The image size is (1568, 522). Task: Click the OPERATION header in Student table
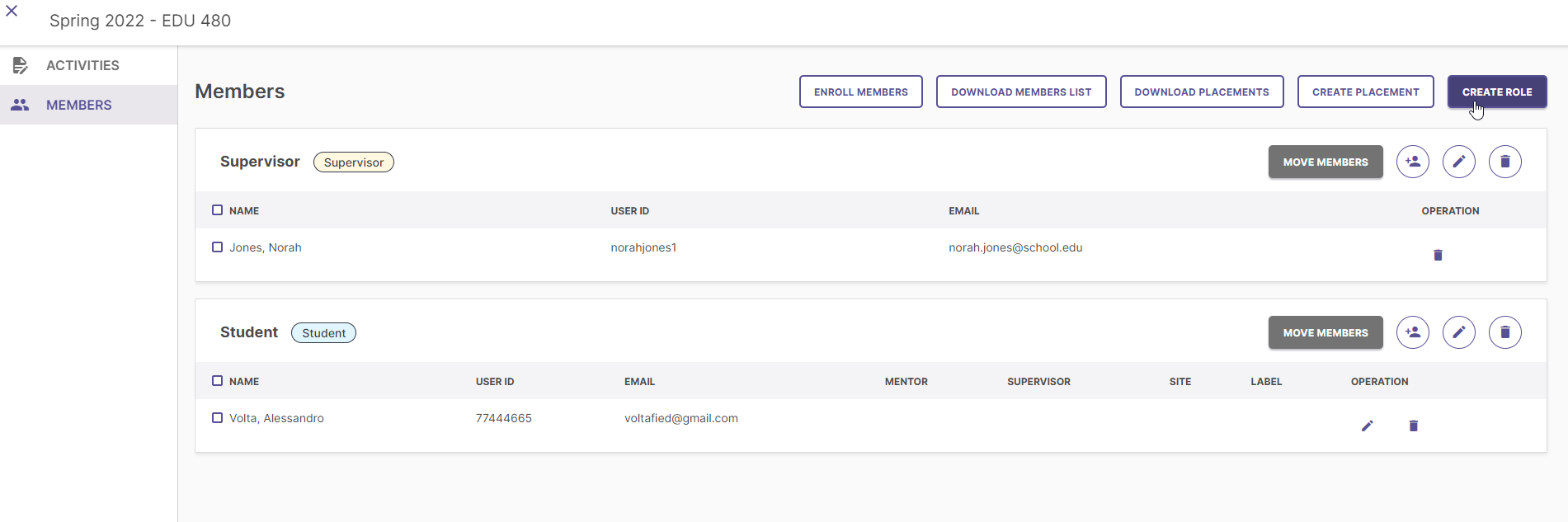(1379, 382)
